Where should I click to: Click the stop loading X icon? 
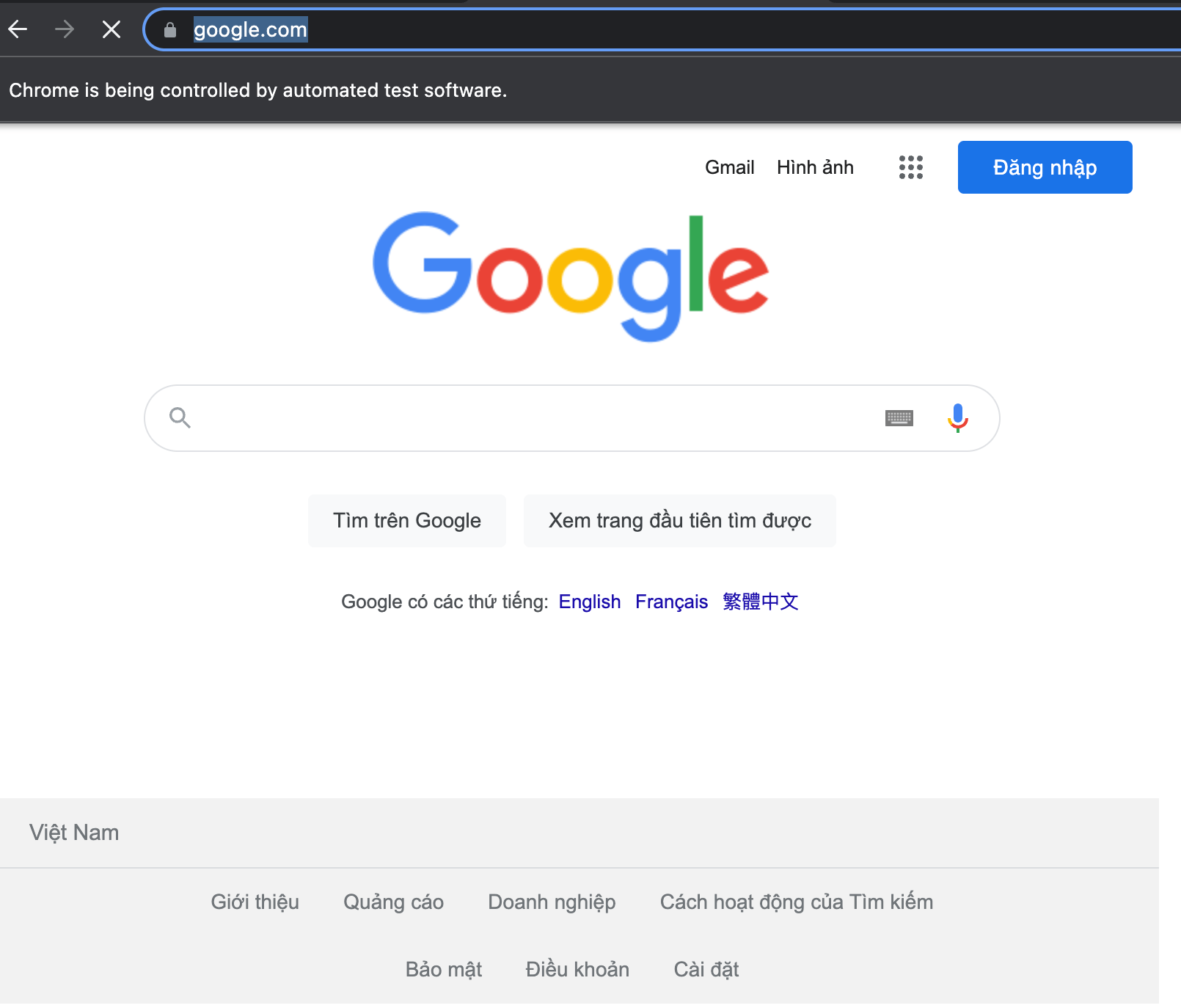(x=111, y=29)
